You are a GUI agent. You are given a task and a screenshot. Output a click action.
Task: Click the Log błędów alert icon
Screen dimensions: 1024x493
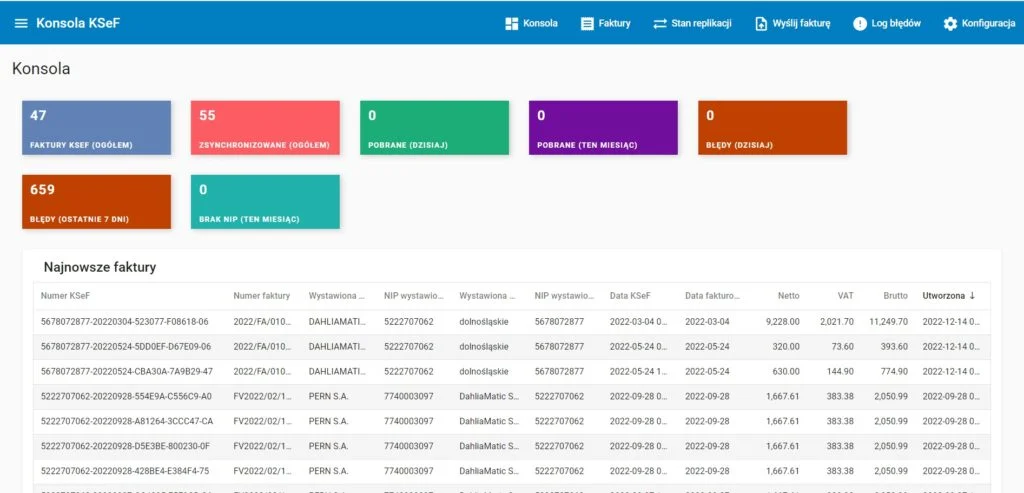pyautogui.click(x=860, y=23)
